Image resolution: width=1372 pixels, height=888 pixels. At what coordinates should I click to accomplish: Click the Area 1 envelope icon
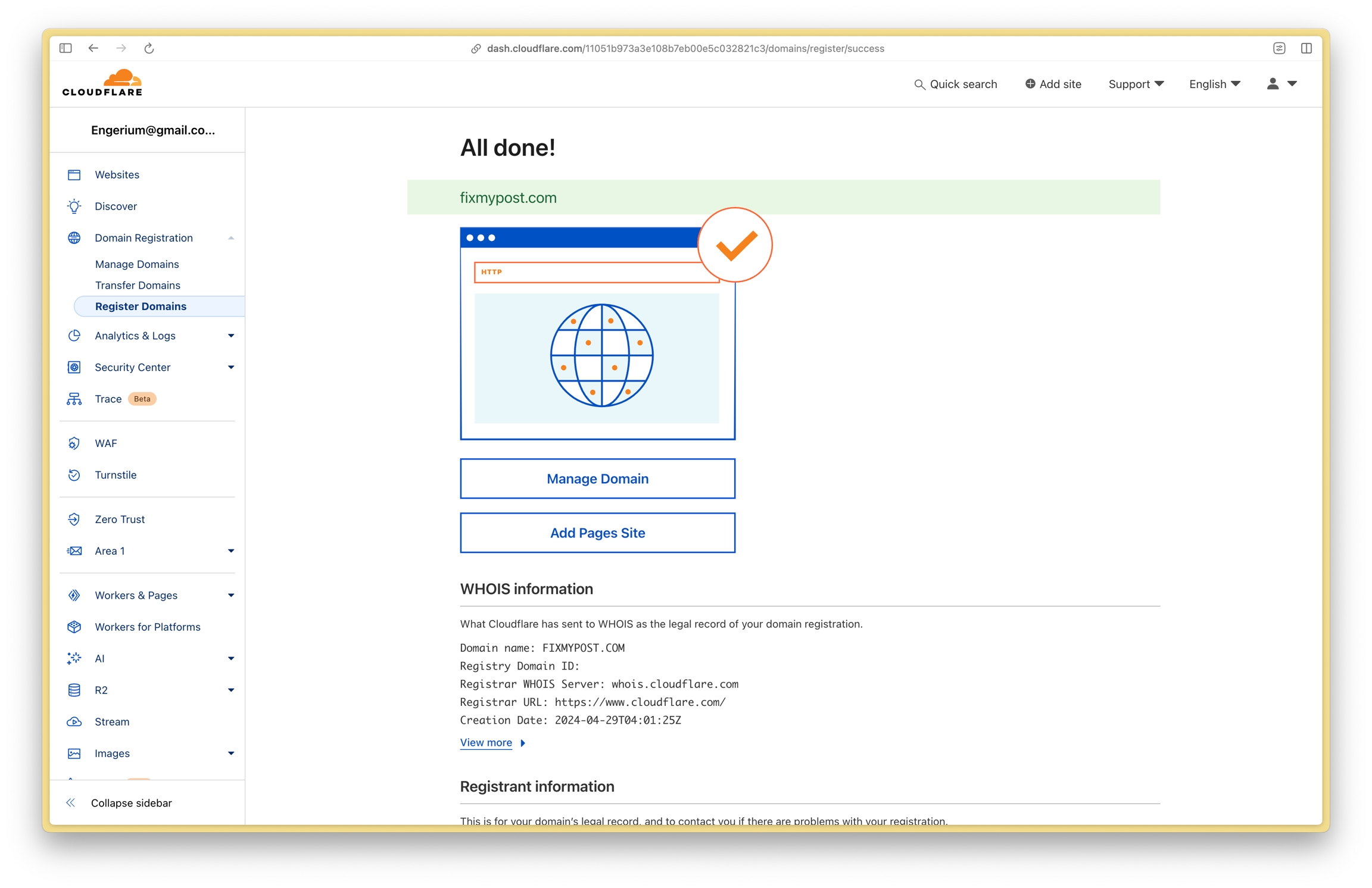click(74, 551)
